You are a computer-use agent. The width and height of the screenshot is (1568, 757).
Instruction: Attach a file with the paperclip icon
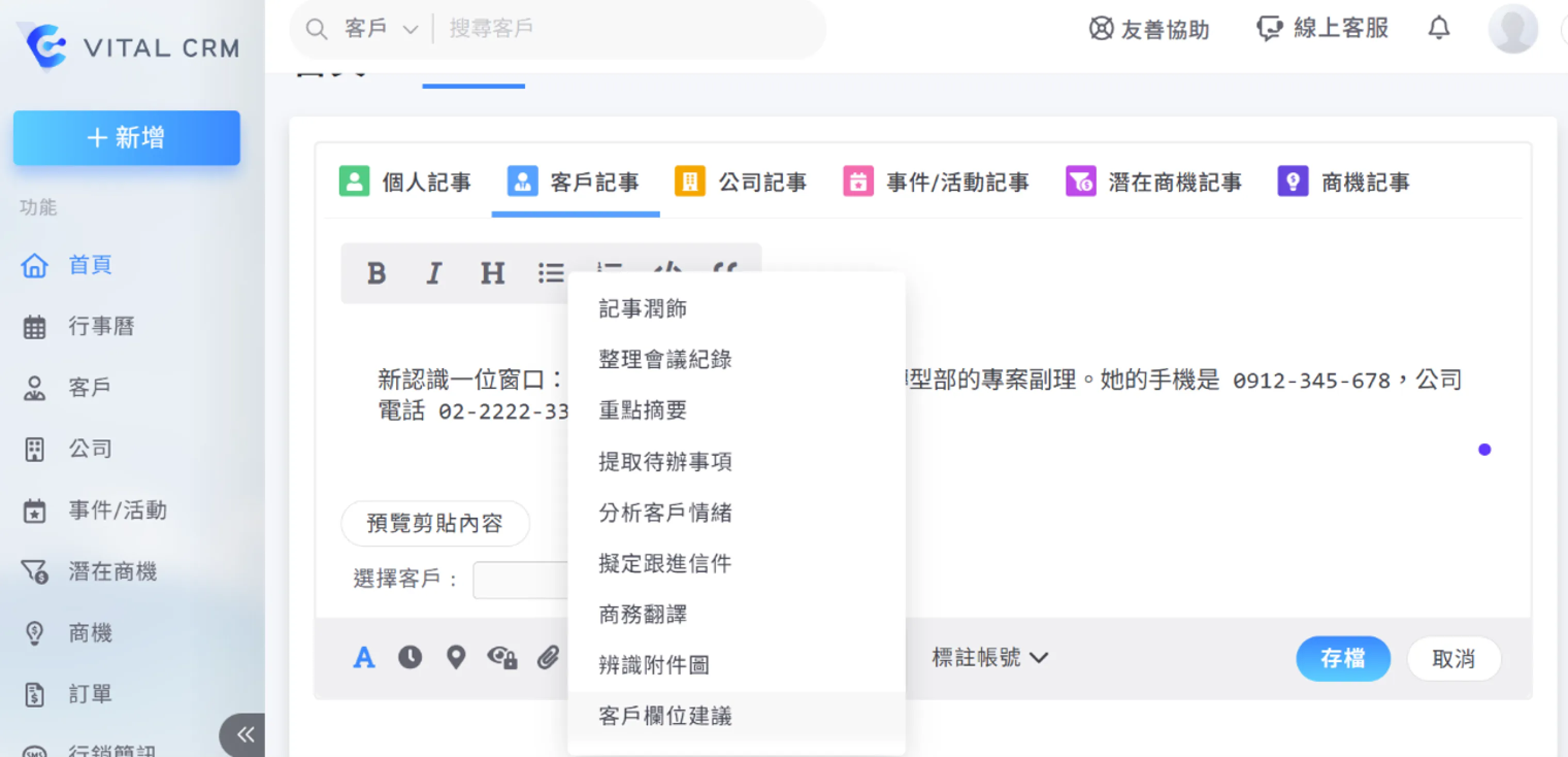click(548, 657)
